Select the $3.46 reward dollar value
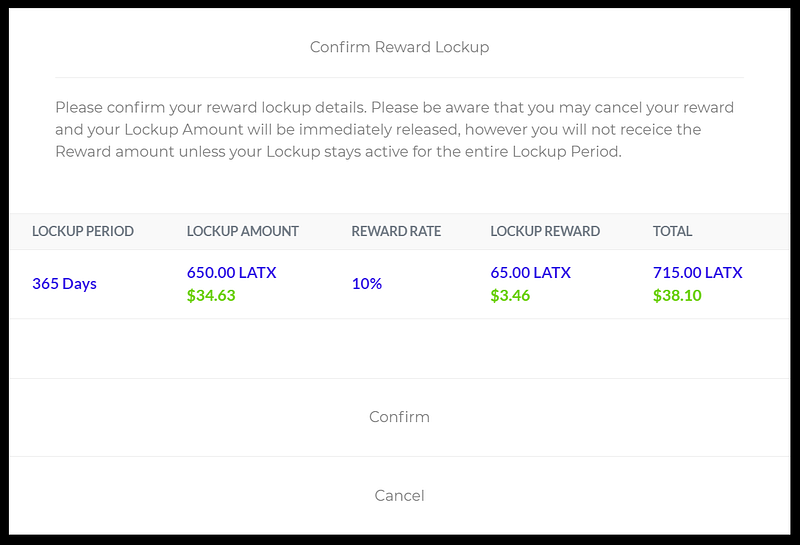The height and width of the screenshot is (545, 800). (x=511, y=296)
